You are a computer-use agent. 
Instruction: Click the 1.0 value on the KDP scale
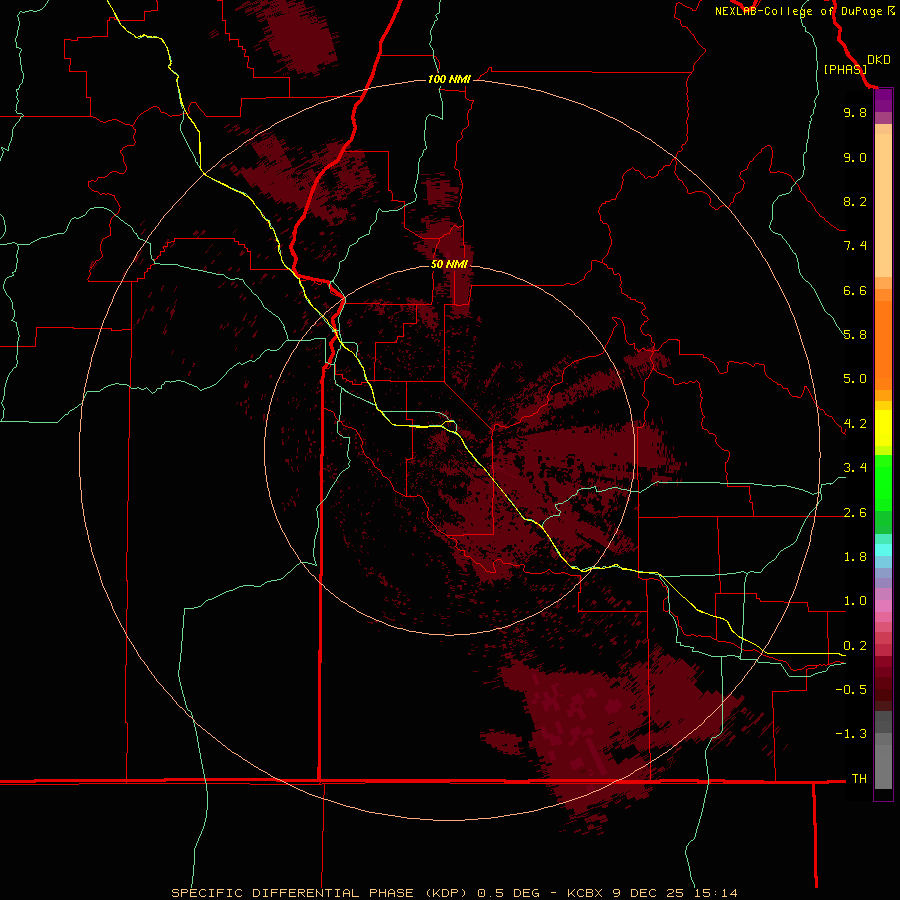click(x=855, y=601)
